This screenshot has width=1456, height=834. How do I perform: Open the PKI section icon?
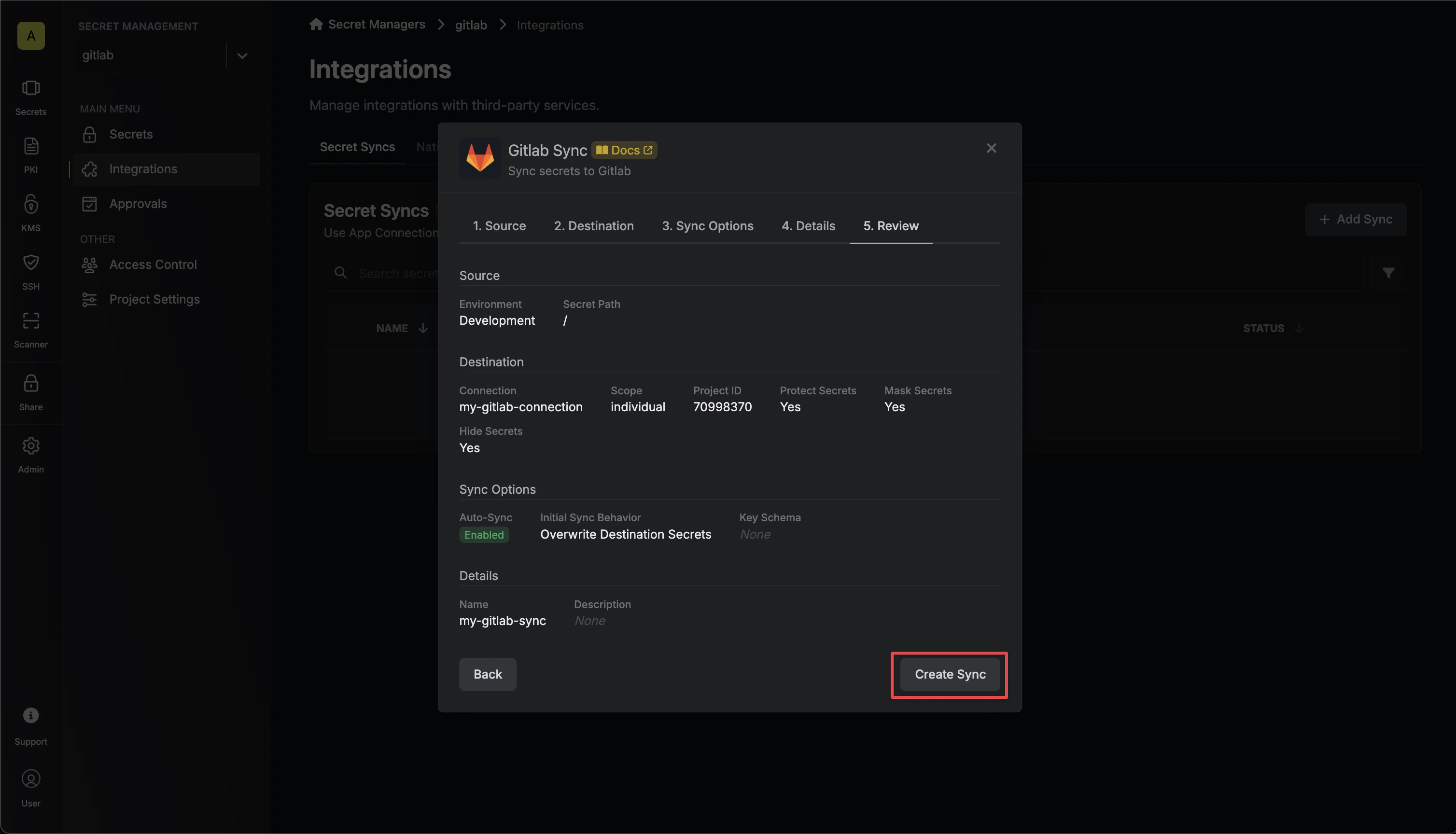[31, 146]
